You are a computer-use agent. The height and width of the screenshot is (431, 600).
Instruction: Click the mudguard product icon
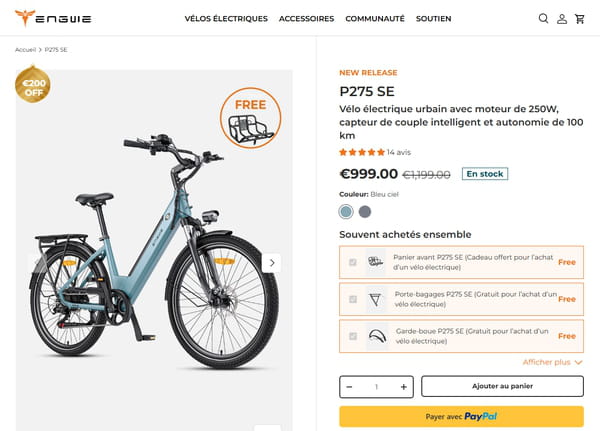pyautogui.click(x=376, y=335)
